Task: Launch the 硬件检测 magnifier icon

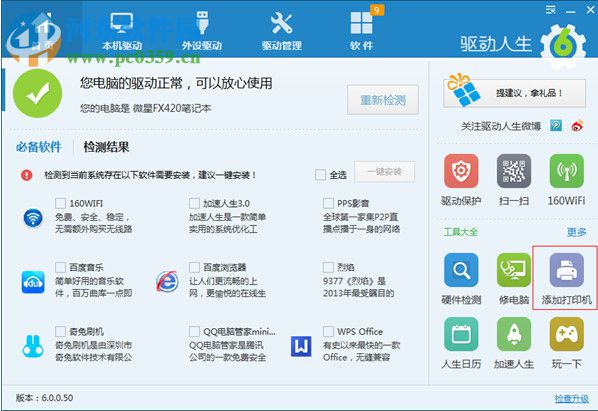Action: (461, 270)
